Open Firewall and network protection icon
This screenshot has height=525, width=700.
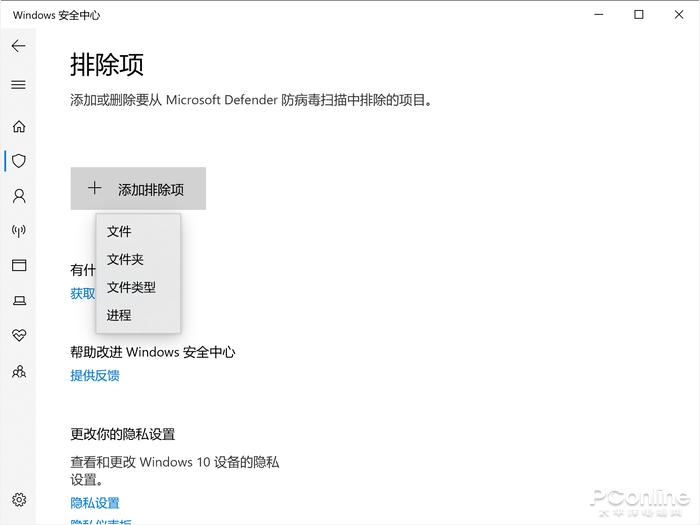pos(18,231)
